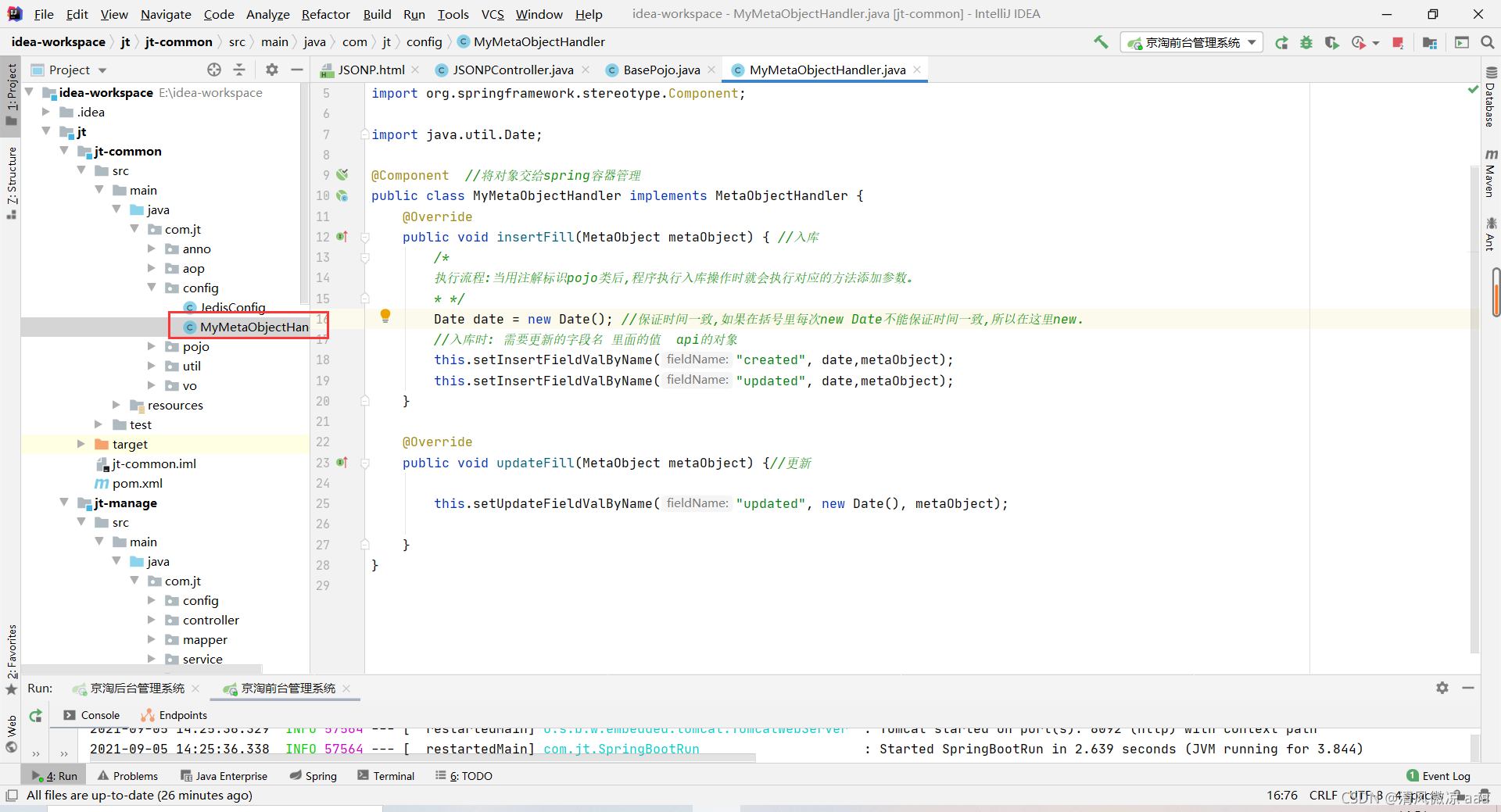Open the Event Log

tap(1438, 776)
